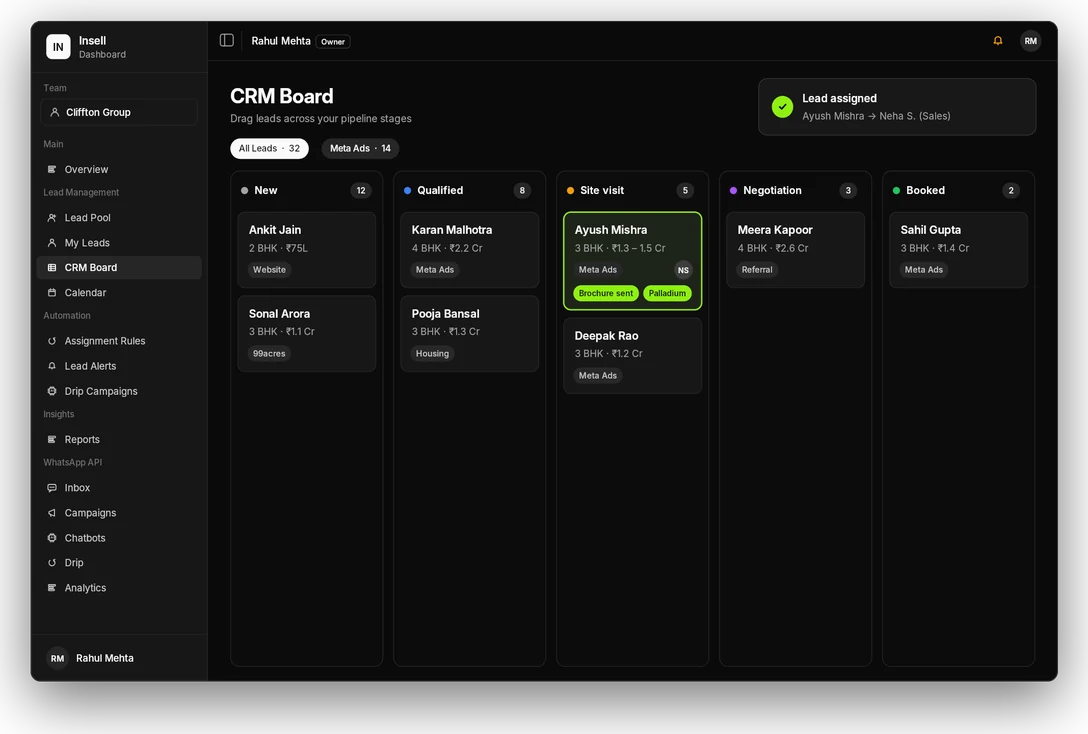Click the Booked column header
The image size is (1088, 734).
tap(926, 191)
